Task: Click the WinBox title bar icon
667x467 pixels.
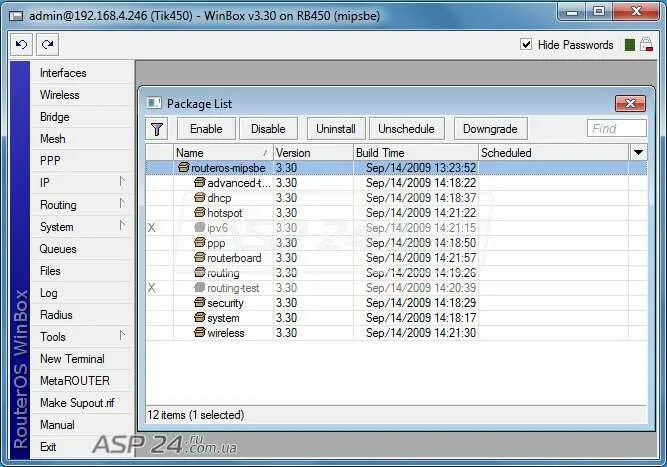Action: (x=16, y=16)
